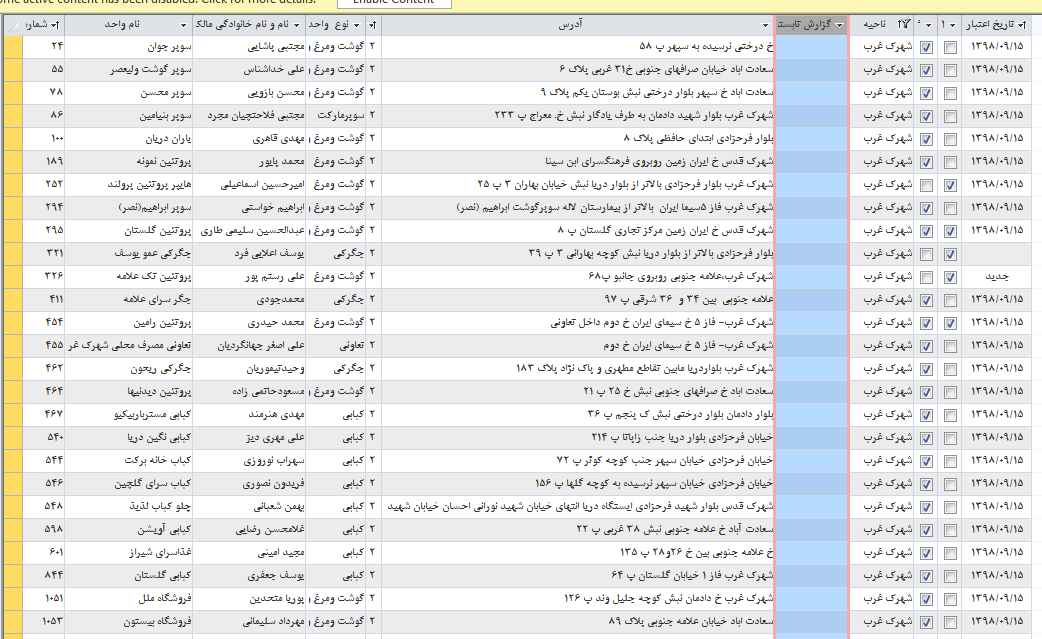Click the owner cell مجتبی فلاحتچیان مجرد
The image size is (1042, 639).
pos(249,116)
